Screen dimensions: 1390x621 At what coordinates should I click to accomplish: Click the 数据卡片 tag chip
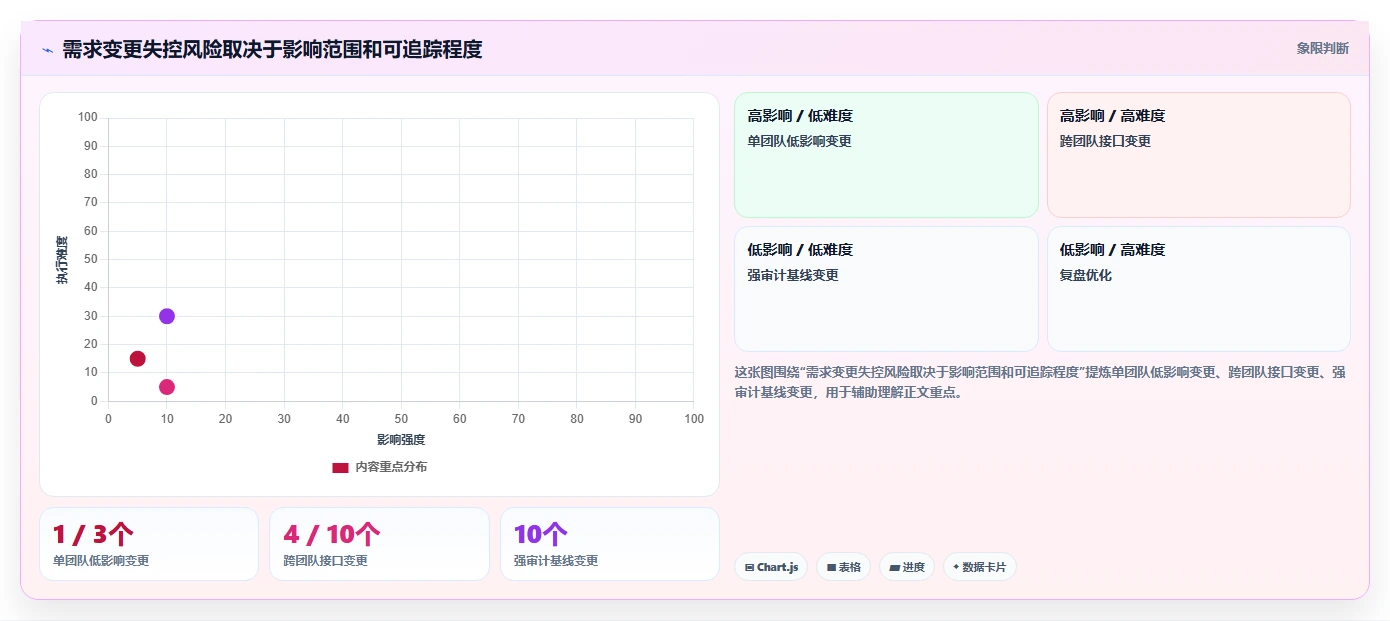click(x=980, y=567)
